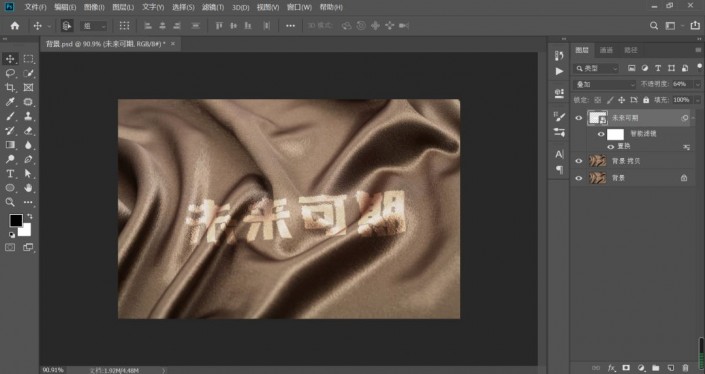Image resolution: width=705 pixels, height=374 pixels.
Task: Collapse the 未来可期 layer effects list
Action: click(x=693, y=118)
